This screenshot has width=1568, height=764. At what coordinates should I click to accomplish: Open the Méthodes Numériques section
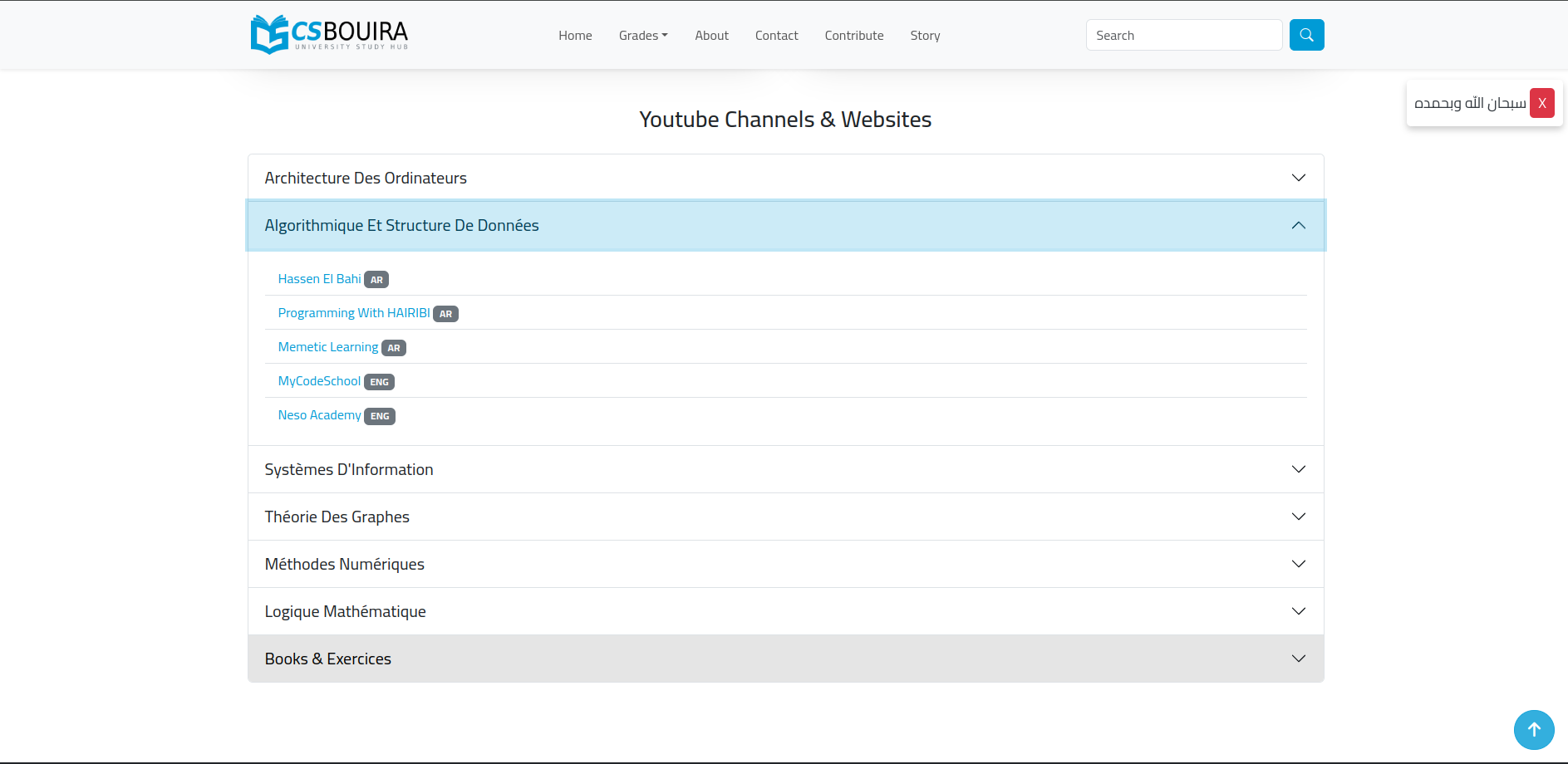(785, 564)
